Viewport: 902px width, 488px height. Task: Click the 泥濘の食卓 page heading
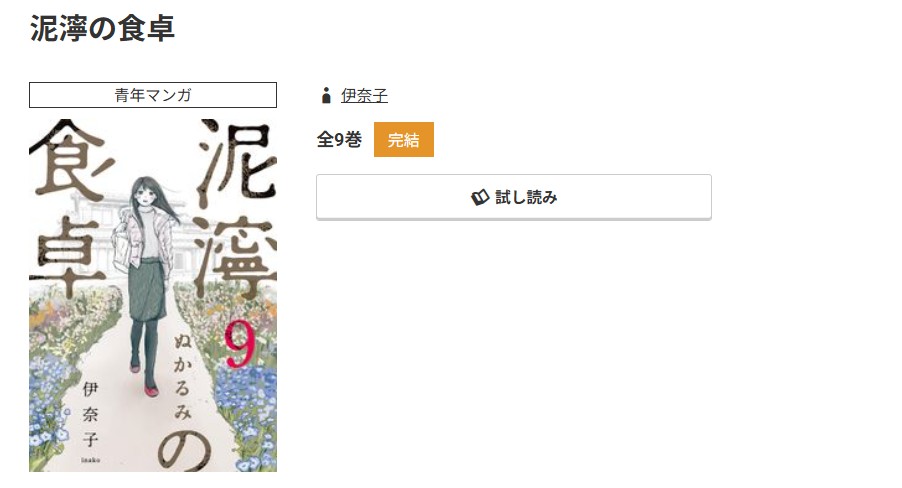[102, 28]
